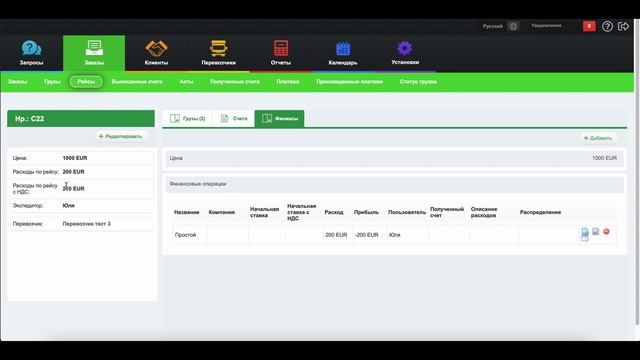Click the Прибыль column header

[x=367, y=212]
